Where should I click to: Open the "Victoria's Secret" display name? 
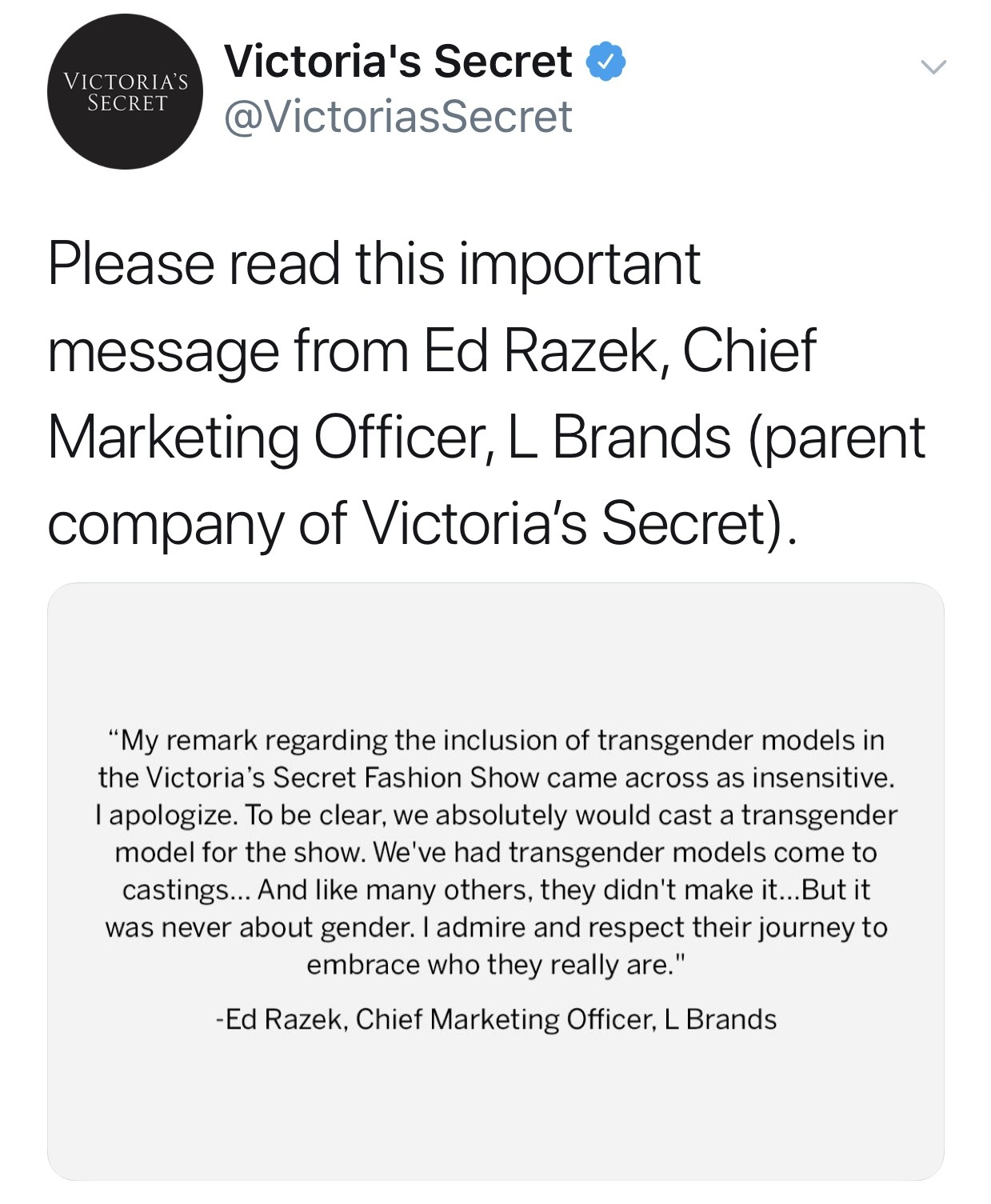click(x=398, y=62)
